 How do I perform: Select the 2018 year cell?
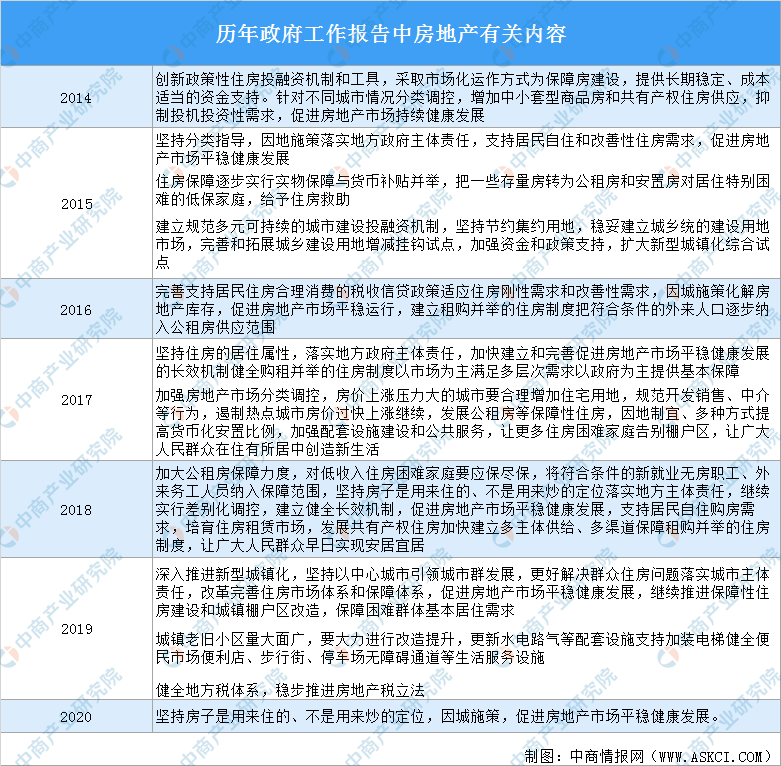point(76,510)
